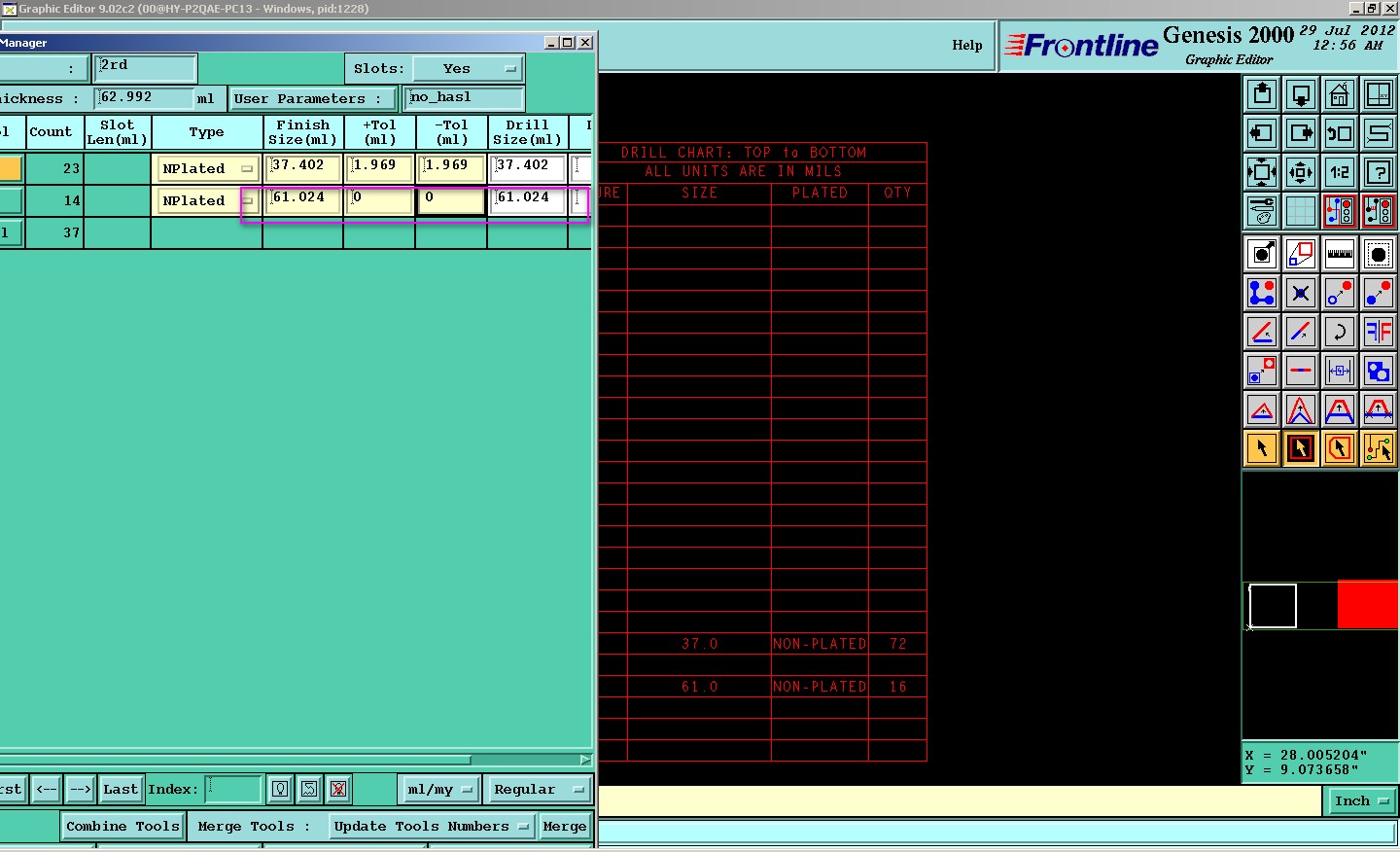Image resolution: width=1400 pixels, height=852 pixels.
Task: Click the lightbulb icon next to Index
Action: (280, 789)
